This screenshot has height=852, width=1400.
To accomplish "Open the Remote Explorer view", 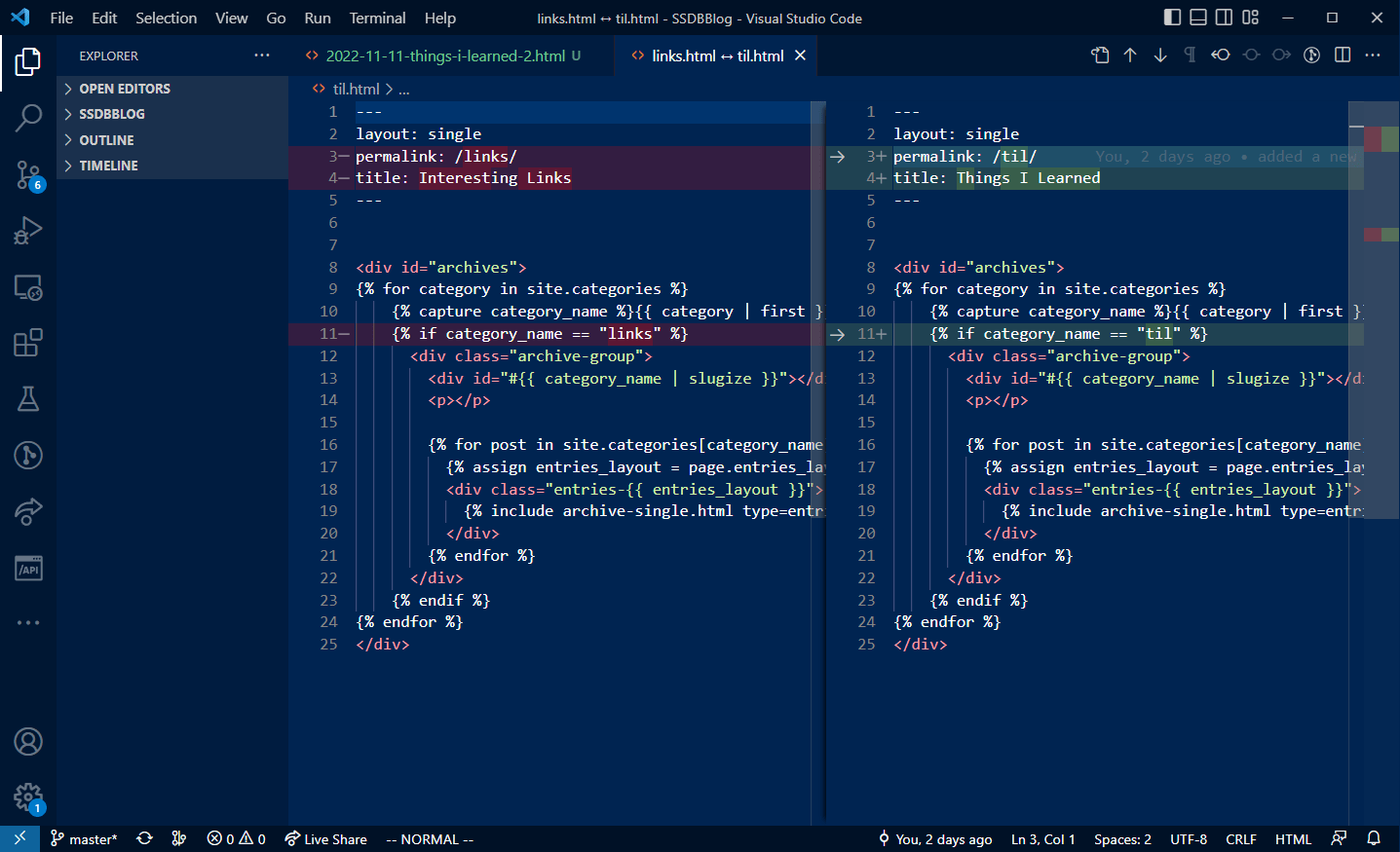I will pyautogui.click(x=28, y=287).
